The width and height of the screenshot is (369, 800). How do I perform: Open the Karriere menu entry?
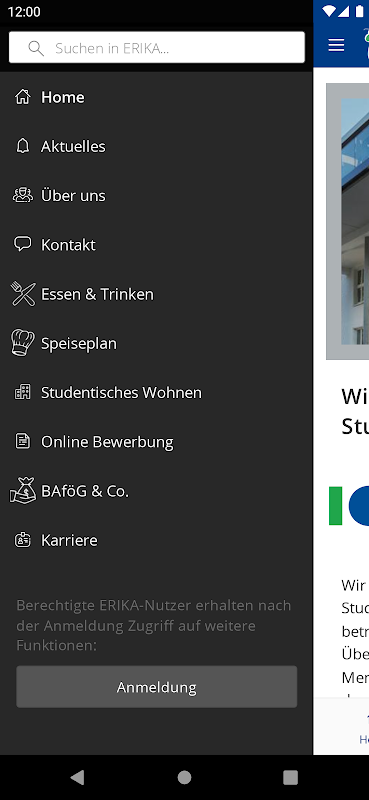(x=156, y=540)
